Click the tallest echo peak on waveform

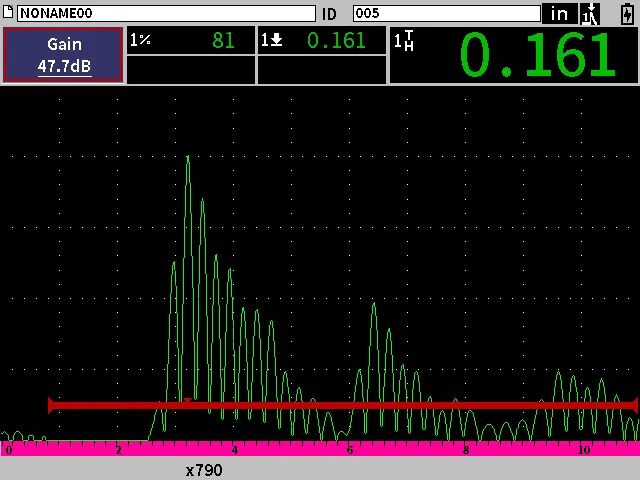coord(187,160)
